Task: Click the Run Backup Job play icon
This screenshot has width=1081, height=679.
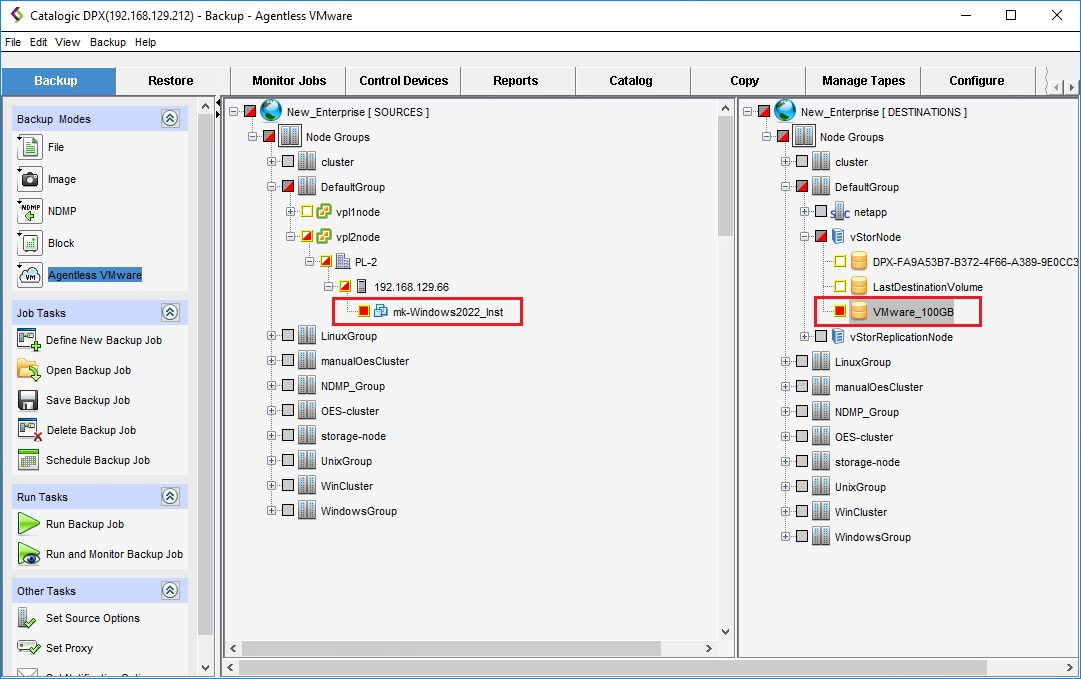Action: tap(28, 524)
